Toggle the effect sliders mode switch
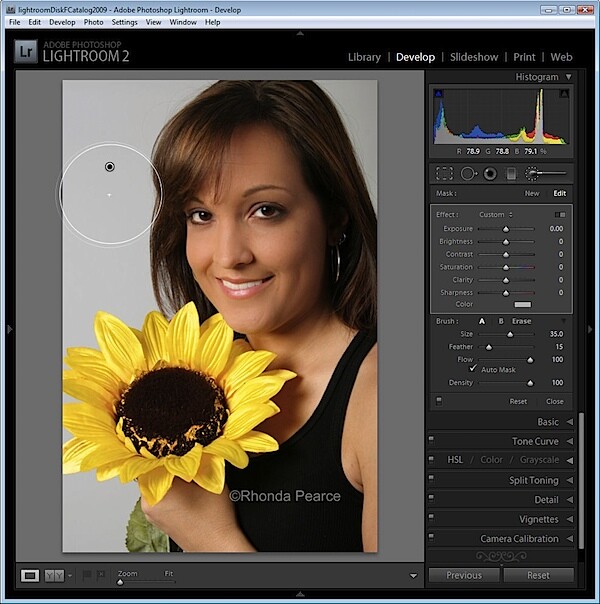 [560, 215]
